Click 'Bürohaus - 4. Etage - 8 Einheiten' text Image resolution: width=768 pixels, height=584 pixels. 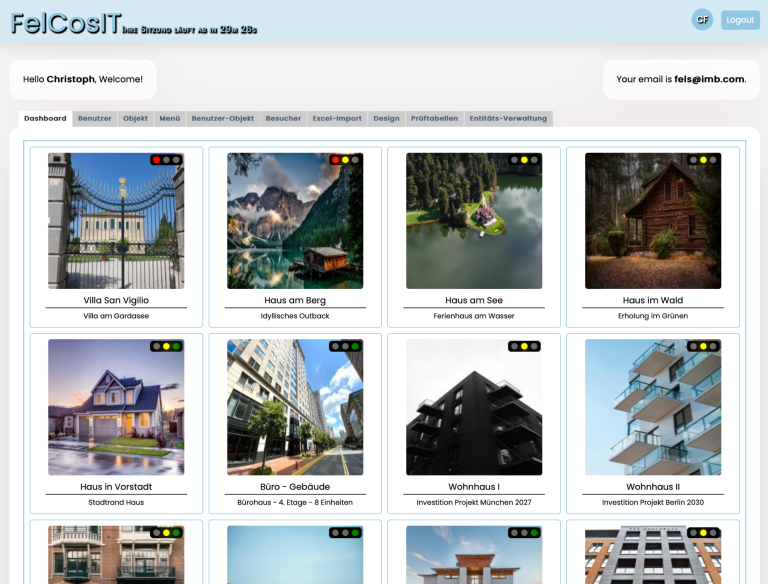295,503
